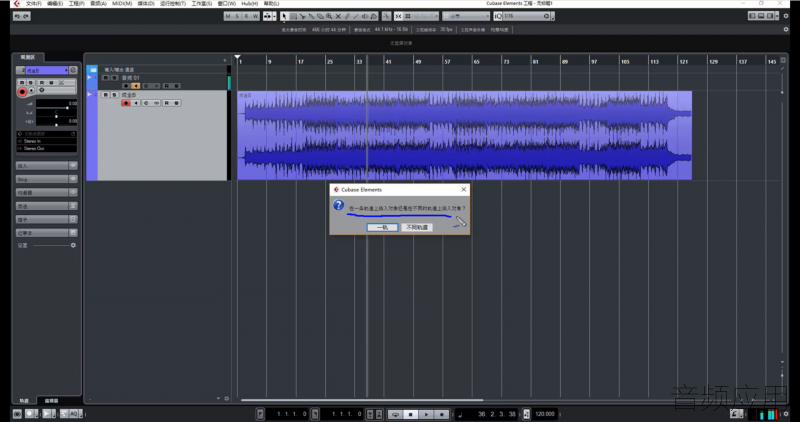Expand the 发送 sends inspector section

42,206
